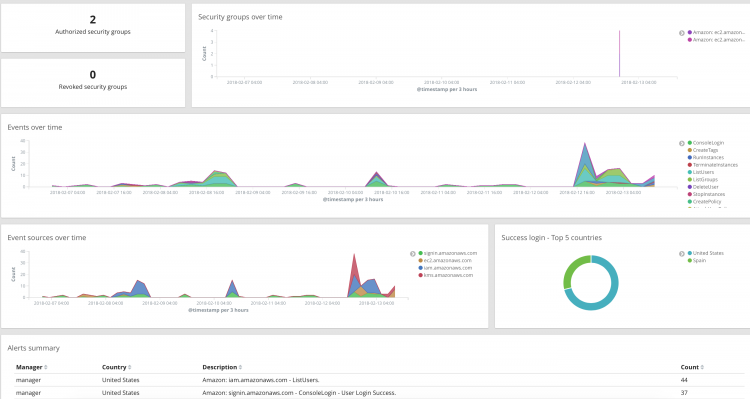Click the Authorized security groups metric
750x399 pixels.
93,25
